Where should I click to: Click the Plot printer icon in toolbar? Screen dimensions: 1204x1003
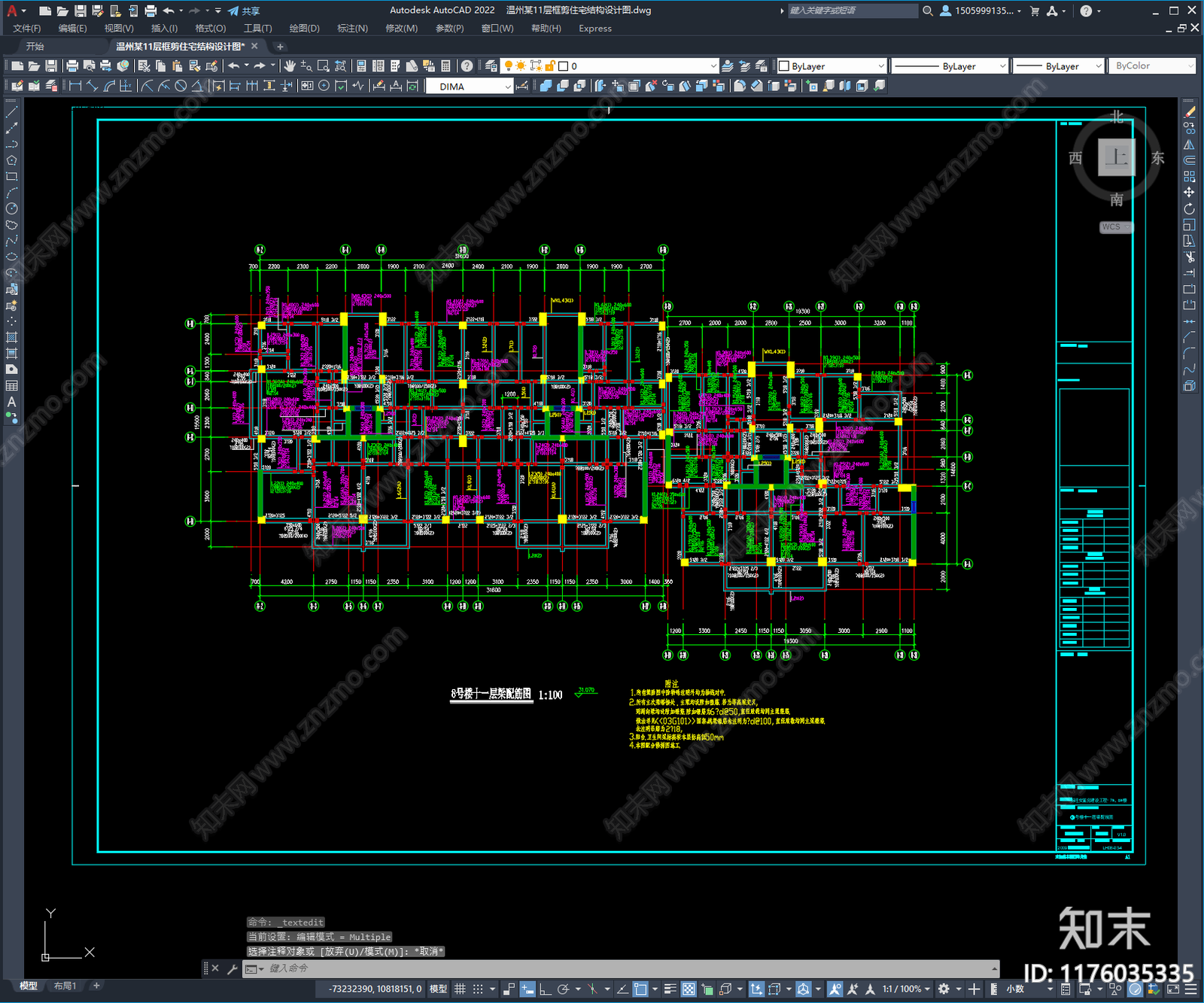(x=73, y=66)
